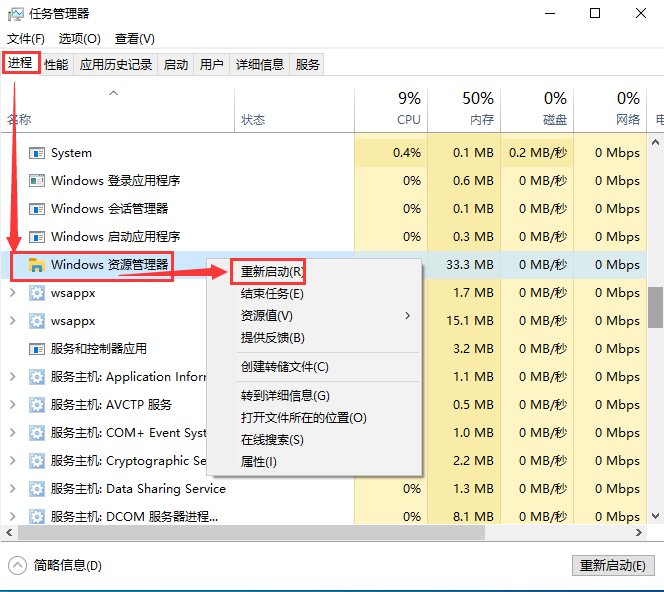
Task: Switch to the 应用历史记录 tab
Action: pos(116,64)
